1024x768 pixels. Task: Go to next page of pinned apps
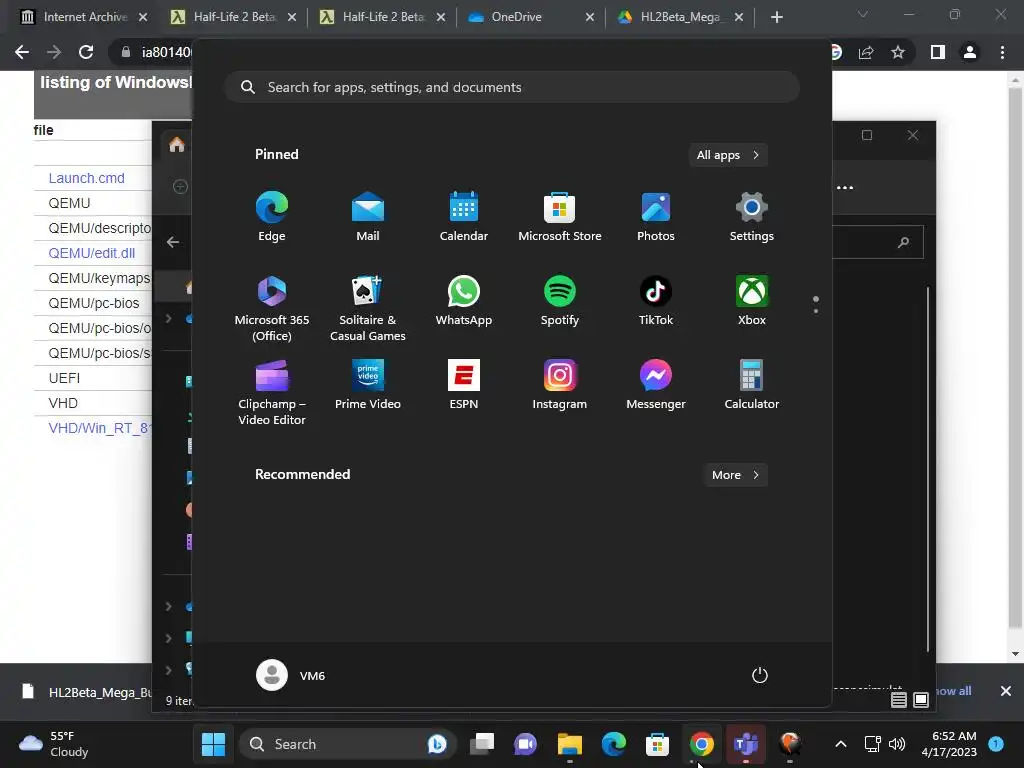pyautogui.click(x=816, y=311)
